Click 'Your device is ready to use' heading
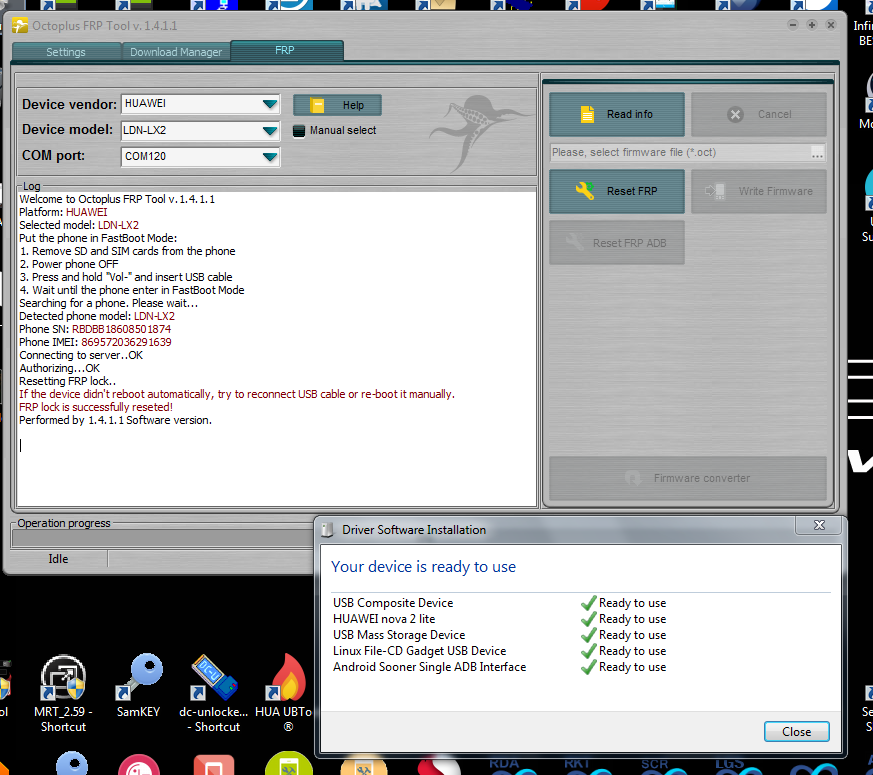 [x=423, y=567]
